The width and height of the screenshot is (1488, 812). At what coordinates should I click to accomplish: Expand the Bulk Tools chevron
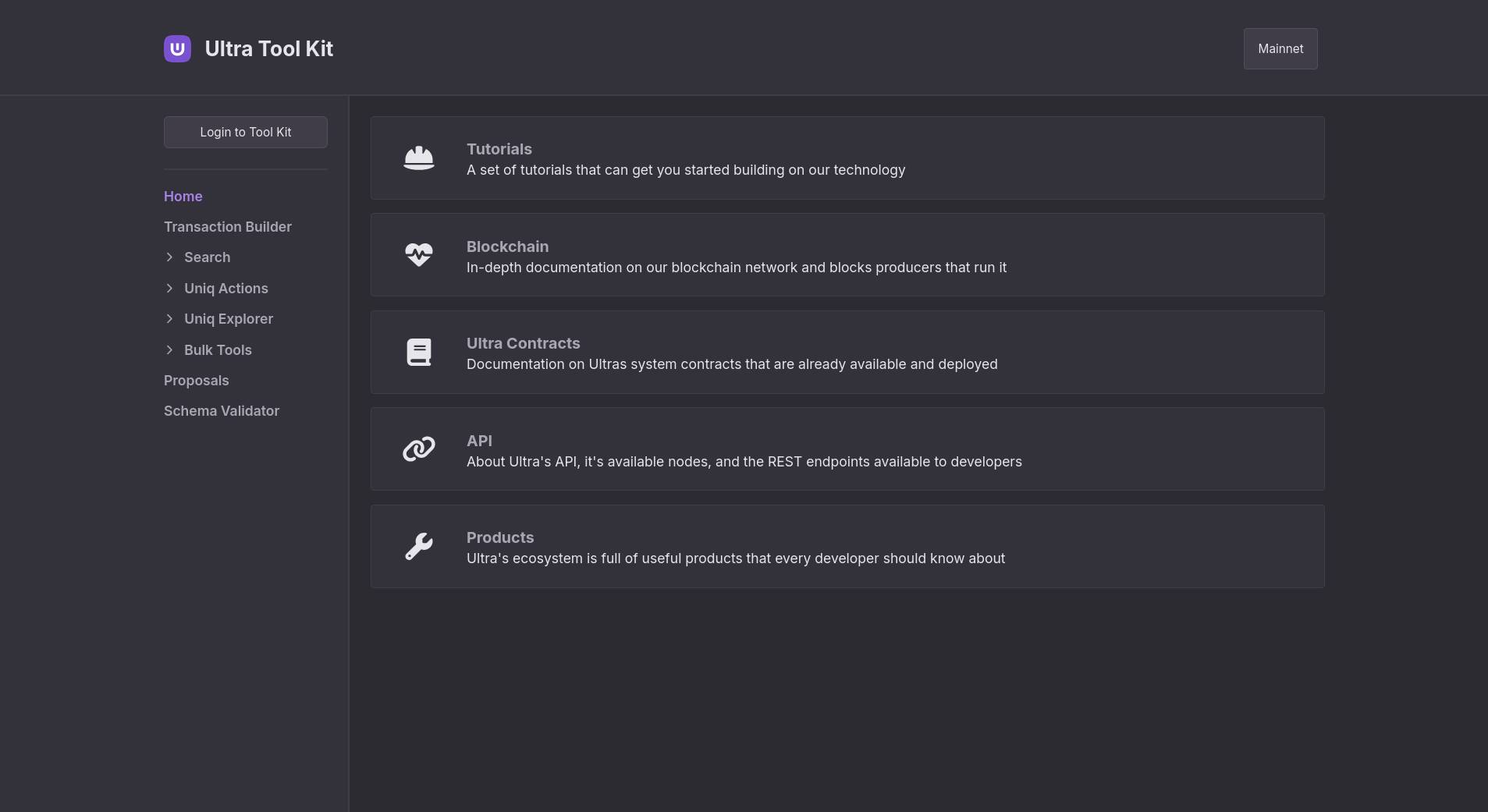(x=169, y=350)
